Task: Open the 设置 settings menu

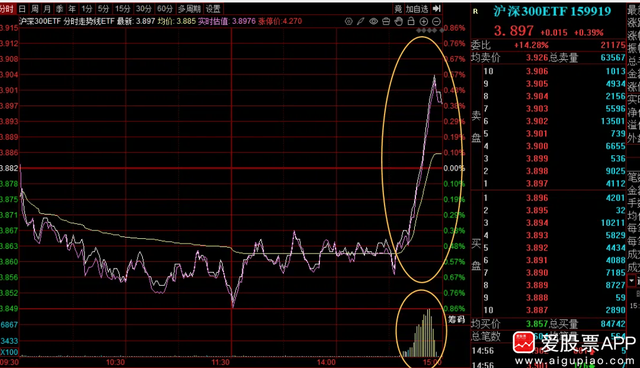Action: pos(213,9)
